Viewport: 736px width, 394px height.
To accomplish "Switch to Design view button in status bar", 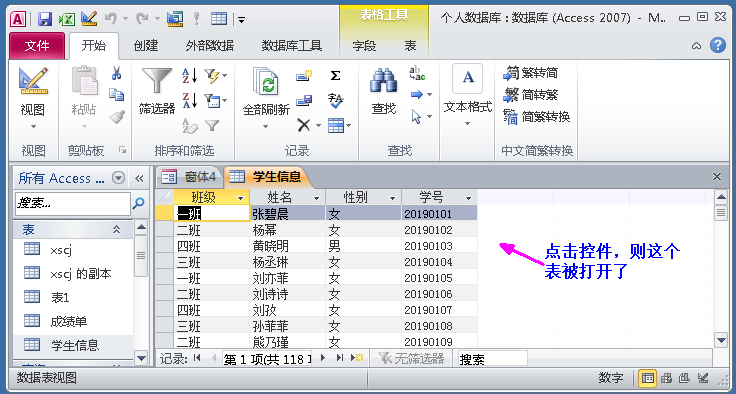I will 703,378.
